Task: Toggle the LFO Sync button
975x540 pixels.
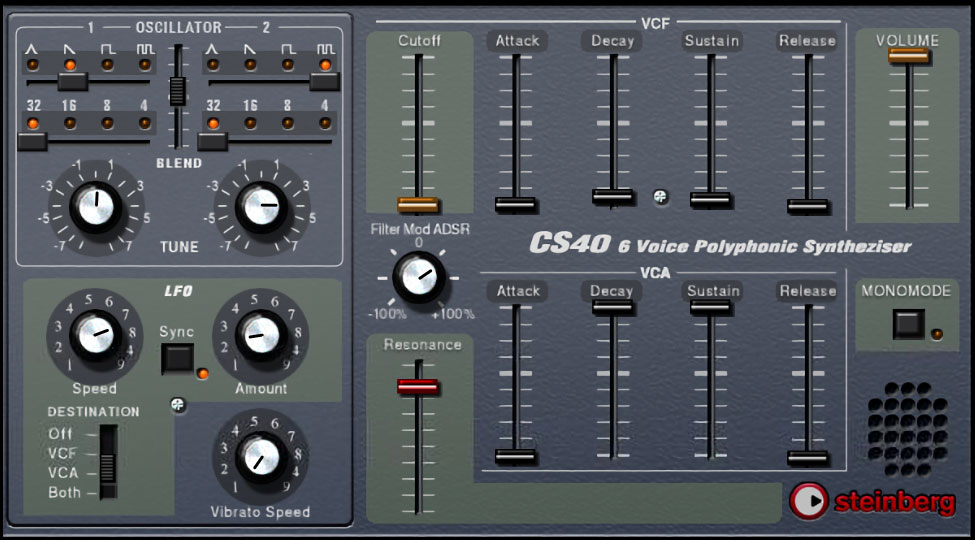Action: tap(177, 359)
